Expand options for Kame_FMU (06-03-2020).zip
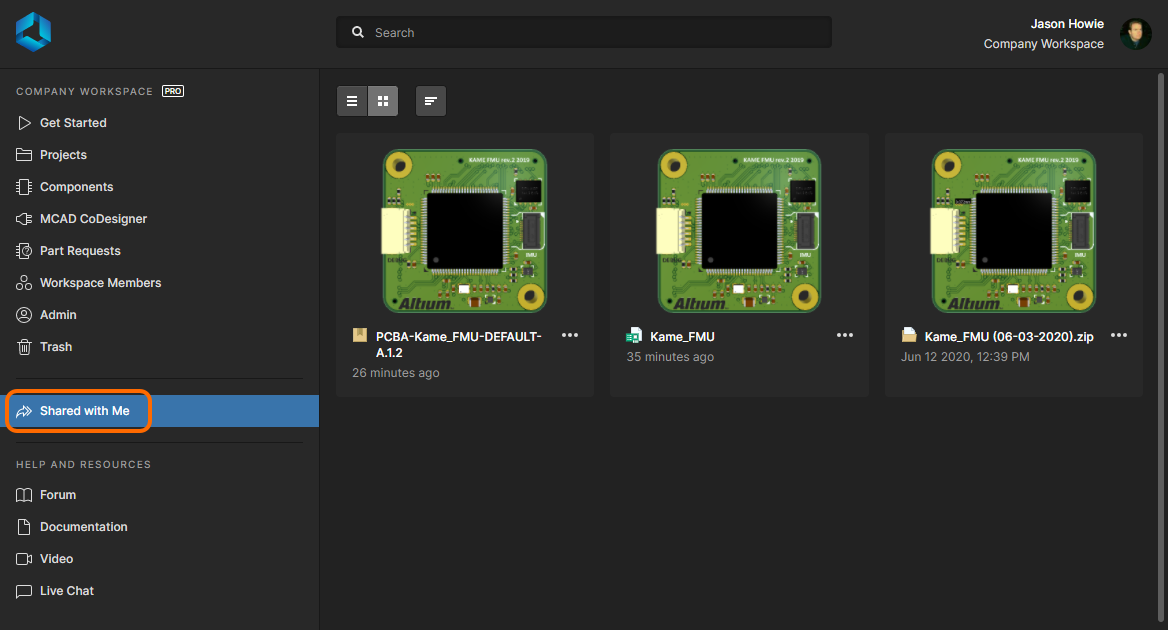Image resolution: width=1168 pixels, height=630 pixels. (x=1119, y=336)
